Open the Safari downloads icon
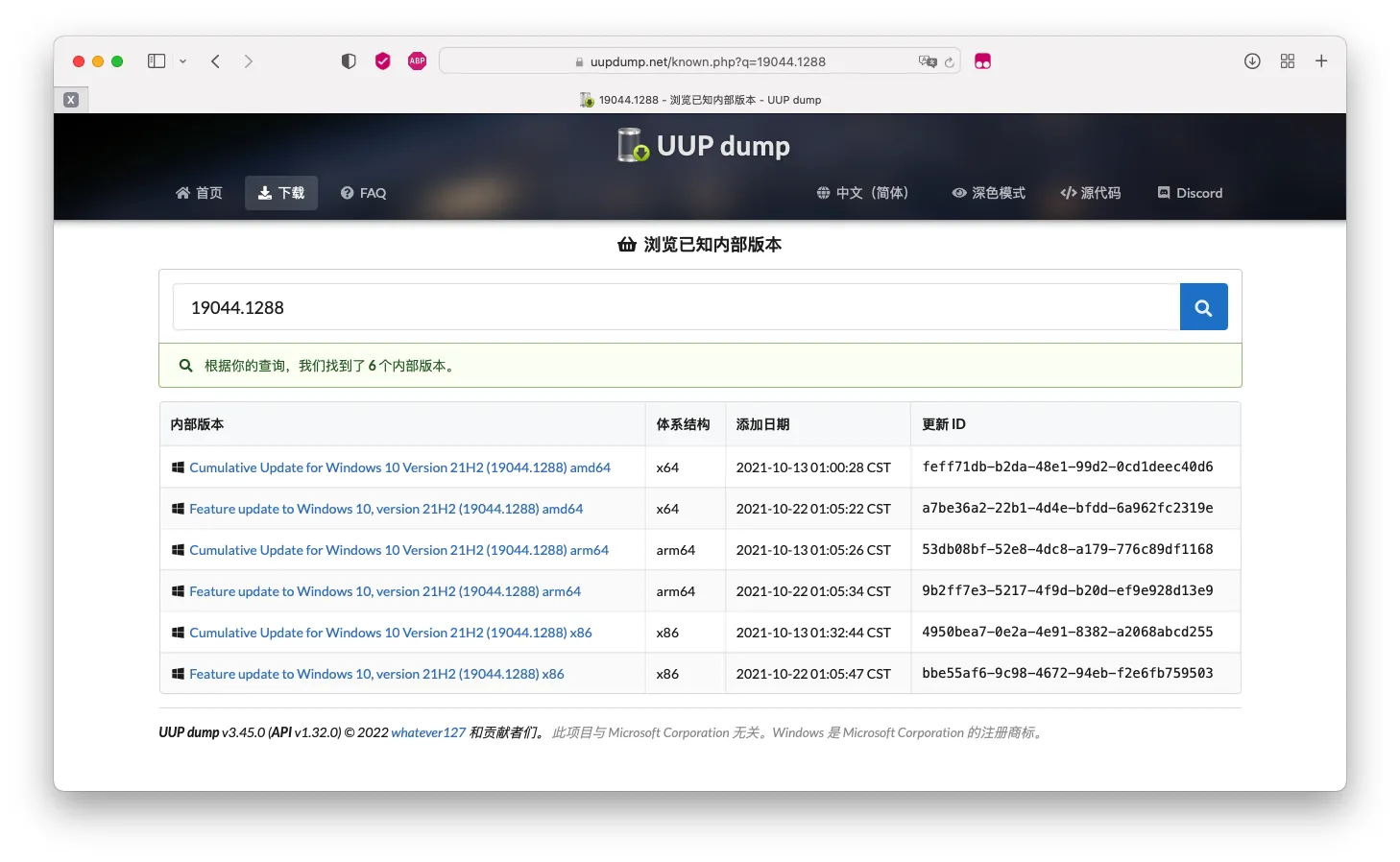This screenshot has width=1400, height=862. pos(1252,61)
